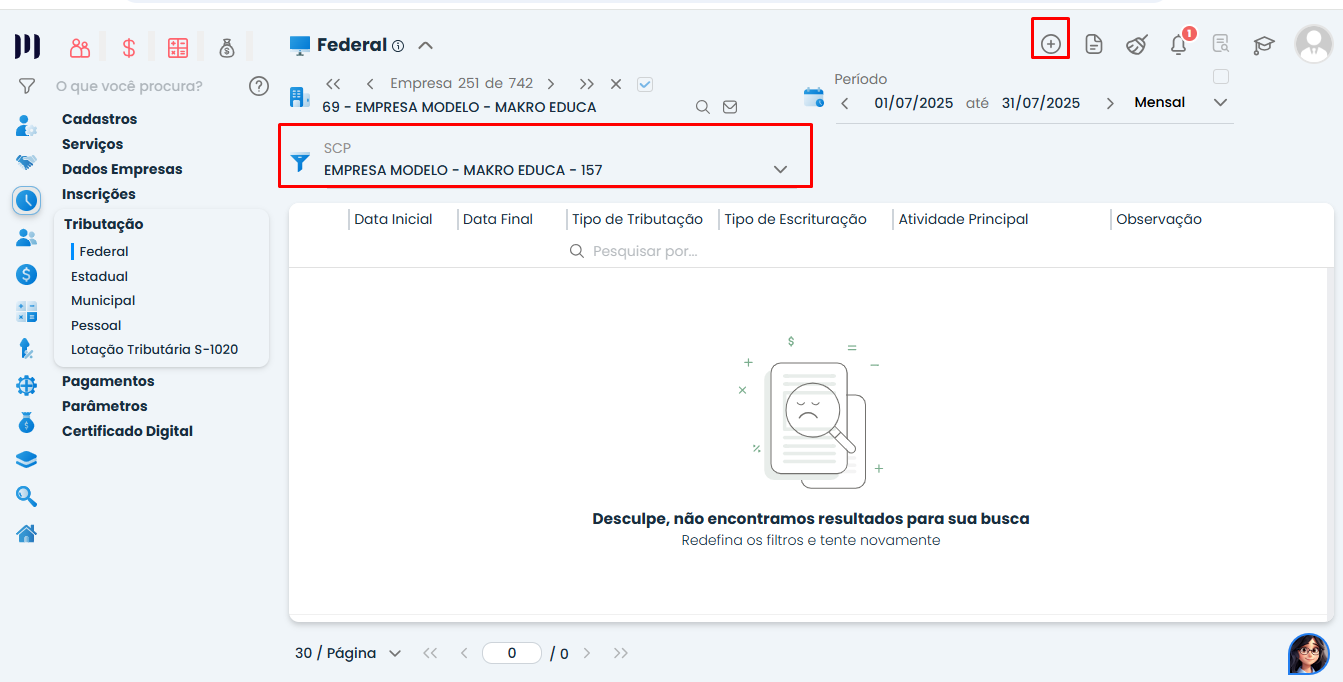Expand the SCP dropdown
This screenshot has height=682, width=1343.
point(781,169)
